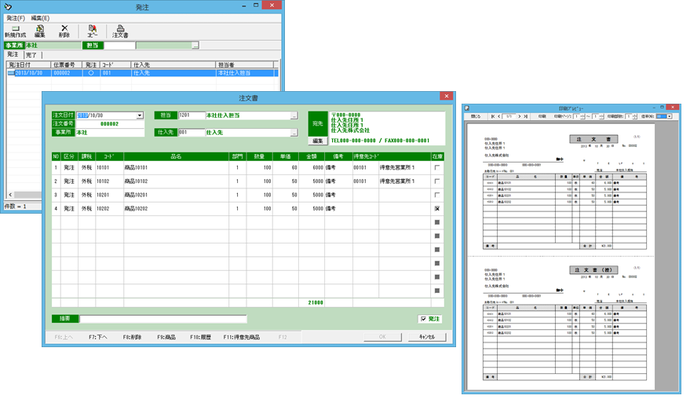Click the 担当 code field in 発注 window
This screenshot has height=399, width=690.
click(x=120, y=45)
